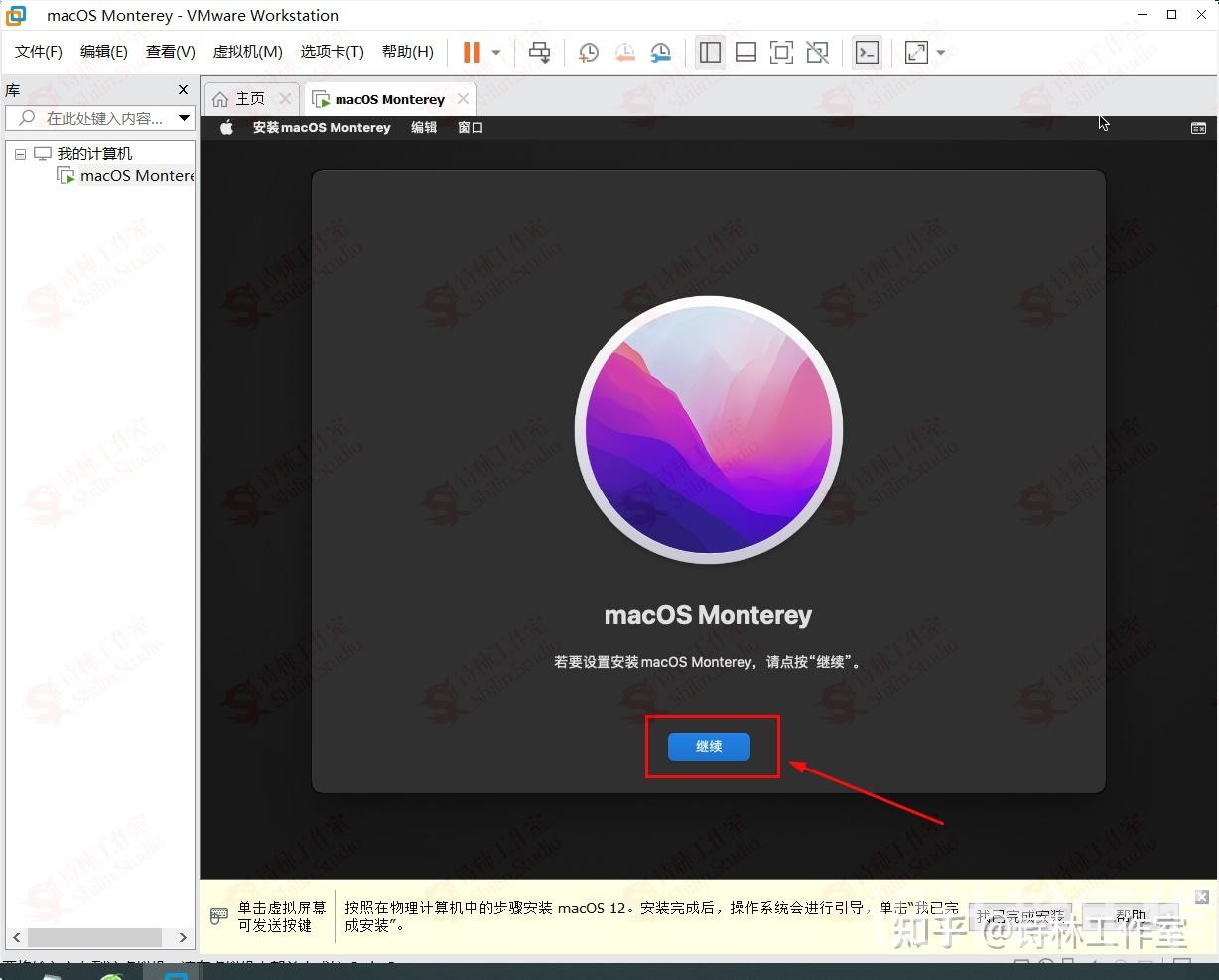
Task: Send Ctrl+Alt+Del to the guest
Action: click(x=539, y=52)
